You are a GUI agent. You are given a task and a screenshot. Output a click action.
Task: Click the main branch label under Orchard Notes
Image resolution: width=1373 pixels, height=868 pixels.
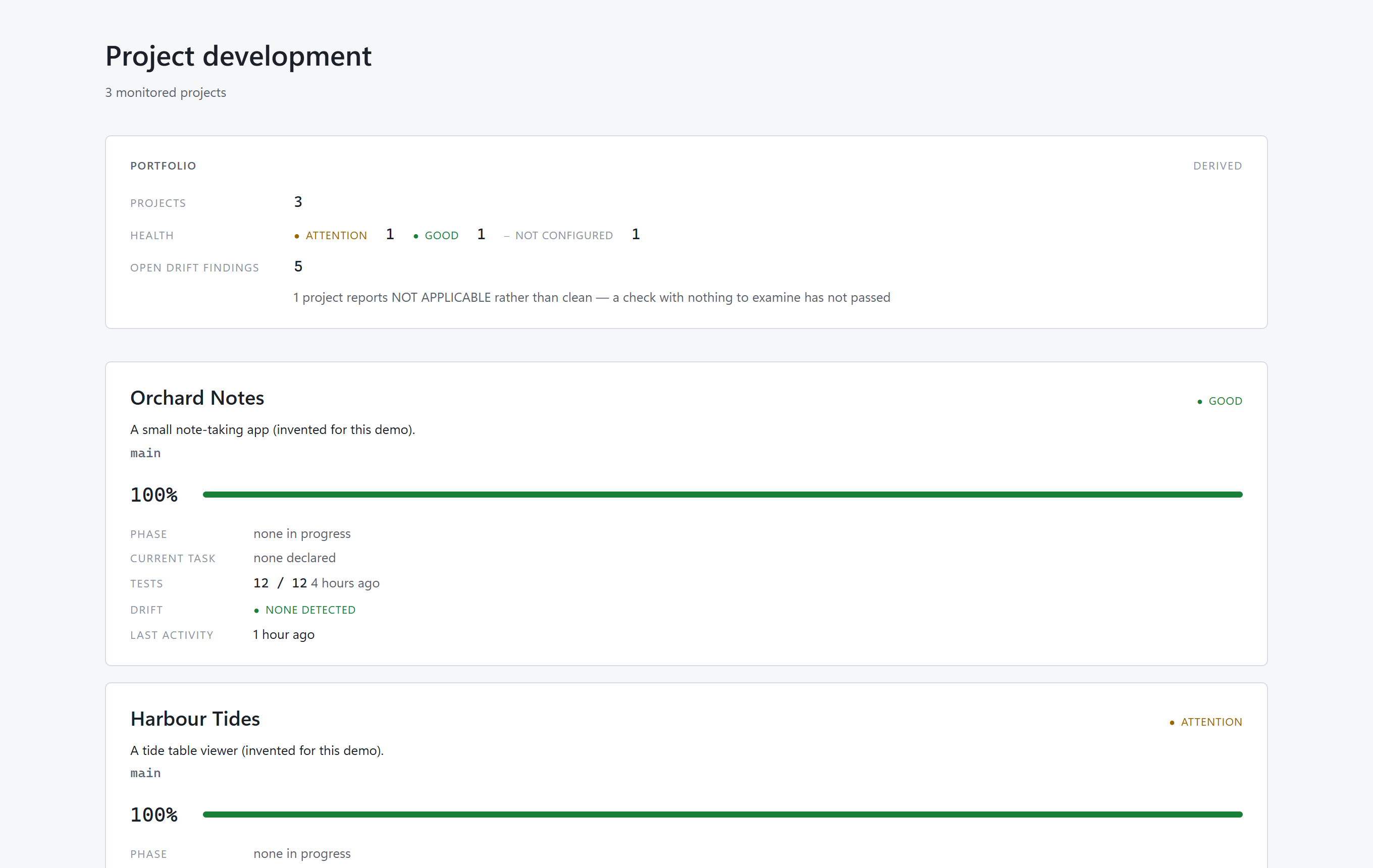pyautogui.click(x=145, y=453)
